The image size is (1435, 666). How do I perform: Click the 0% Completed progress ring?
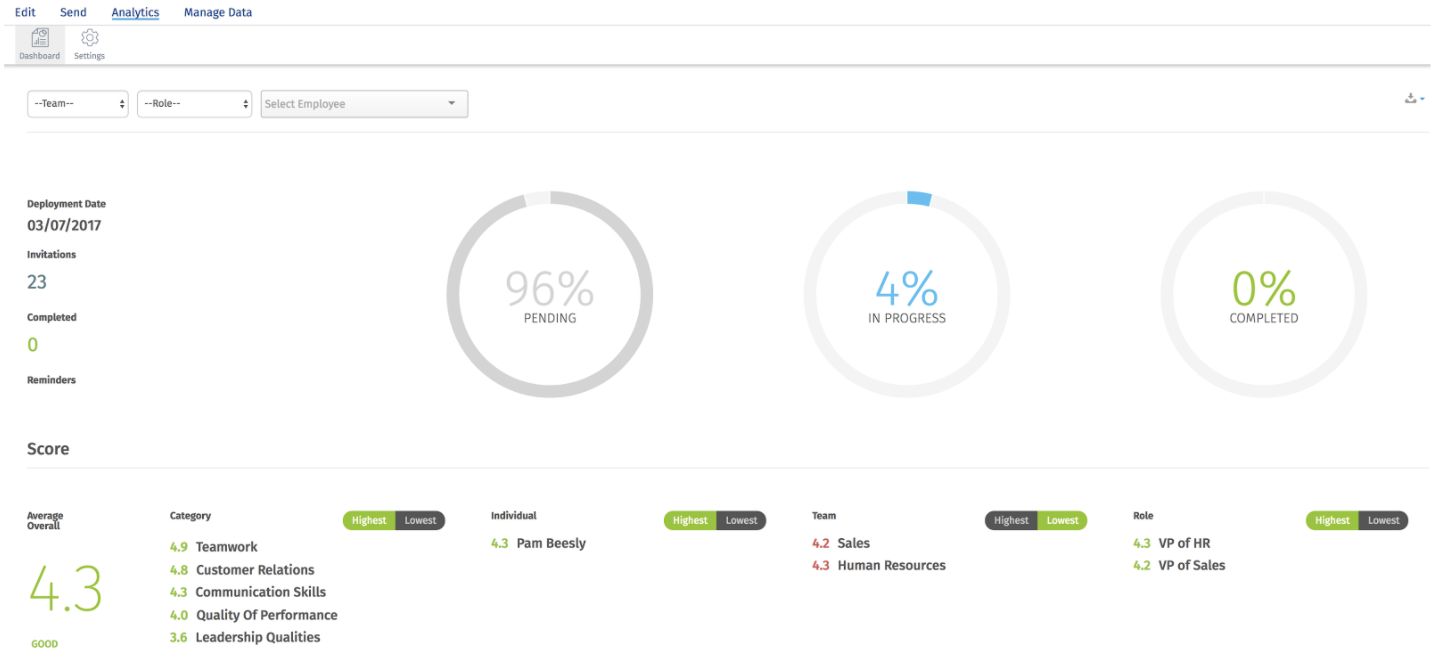pyautogui.click(x=1263, y=295)
